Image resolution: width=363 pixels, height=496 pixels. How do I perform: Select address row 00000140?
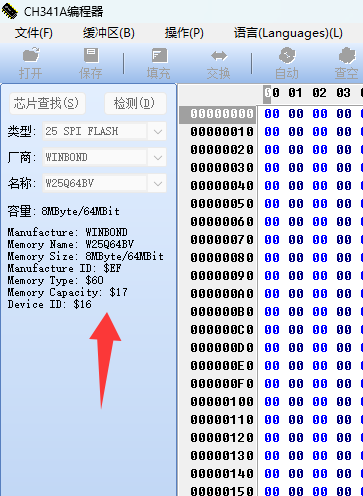(222, 474)
